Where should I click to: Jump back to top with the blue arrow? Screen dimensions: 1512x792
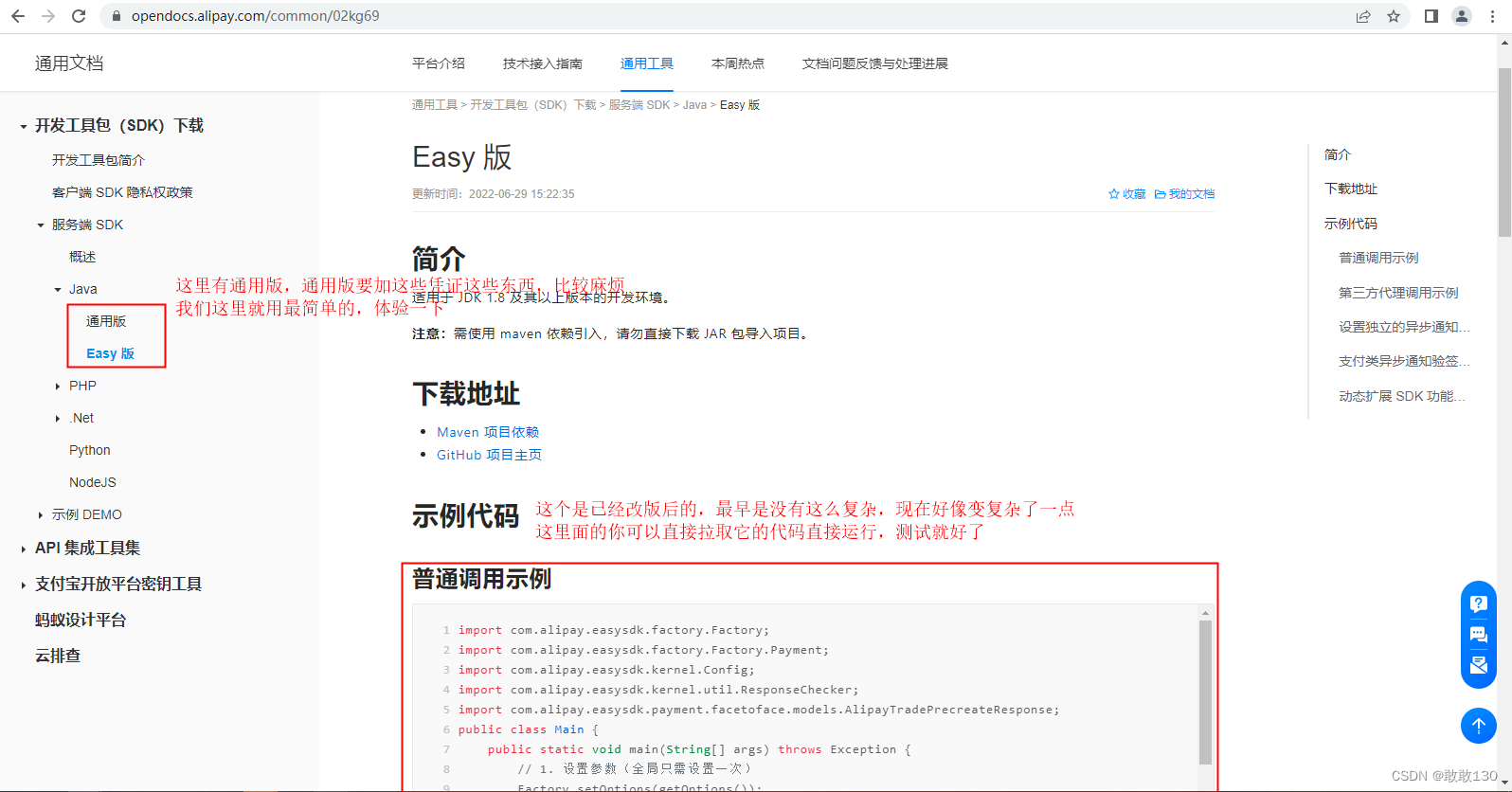point(1479,726)
